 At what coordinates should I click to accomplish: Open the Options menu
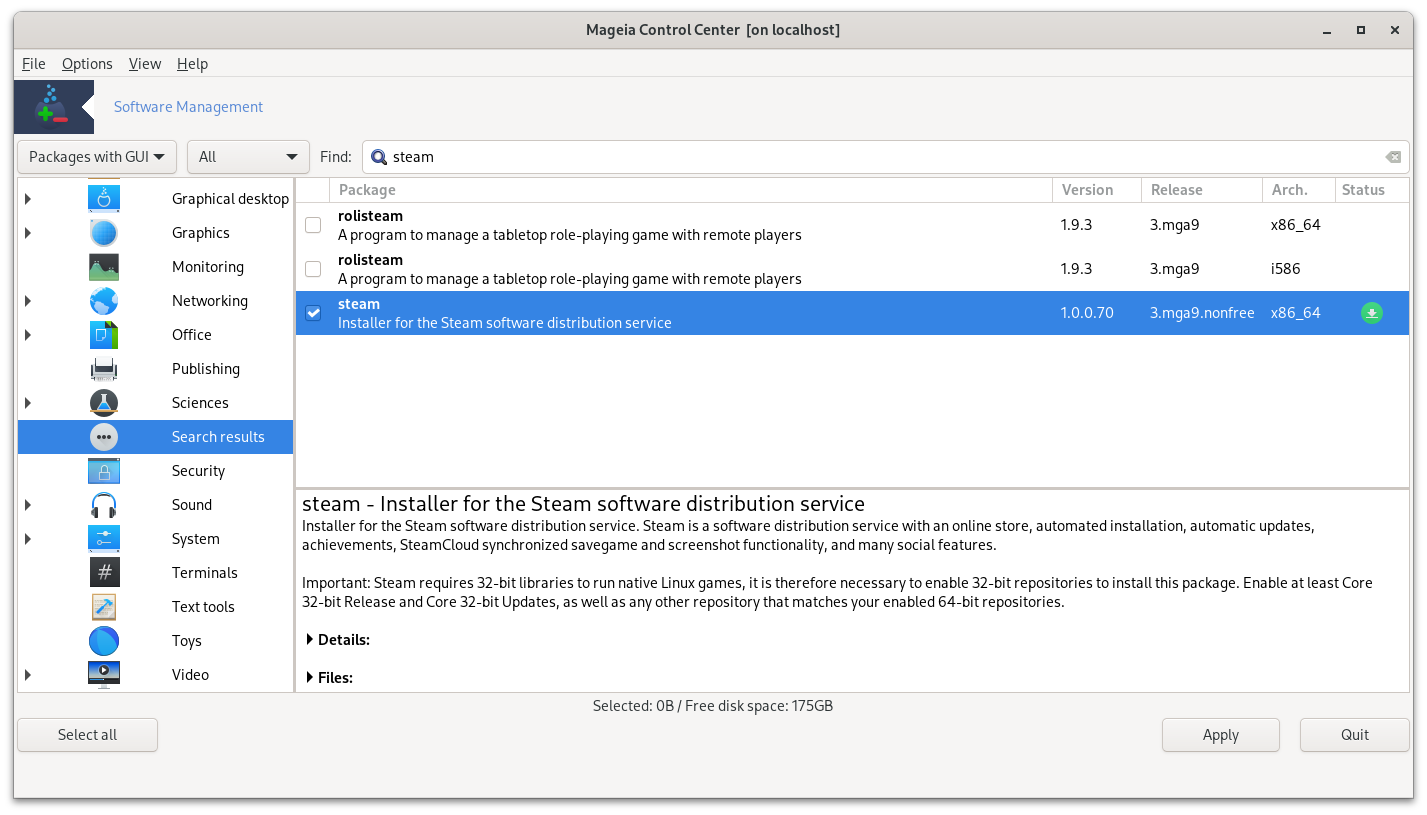[87, 64]
